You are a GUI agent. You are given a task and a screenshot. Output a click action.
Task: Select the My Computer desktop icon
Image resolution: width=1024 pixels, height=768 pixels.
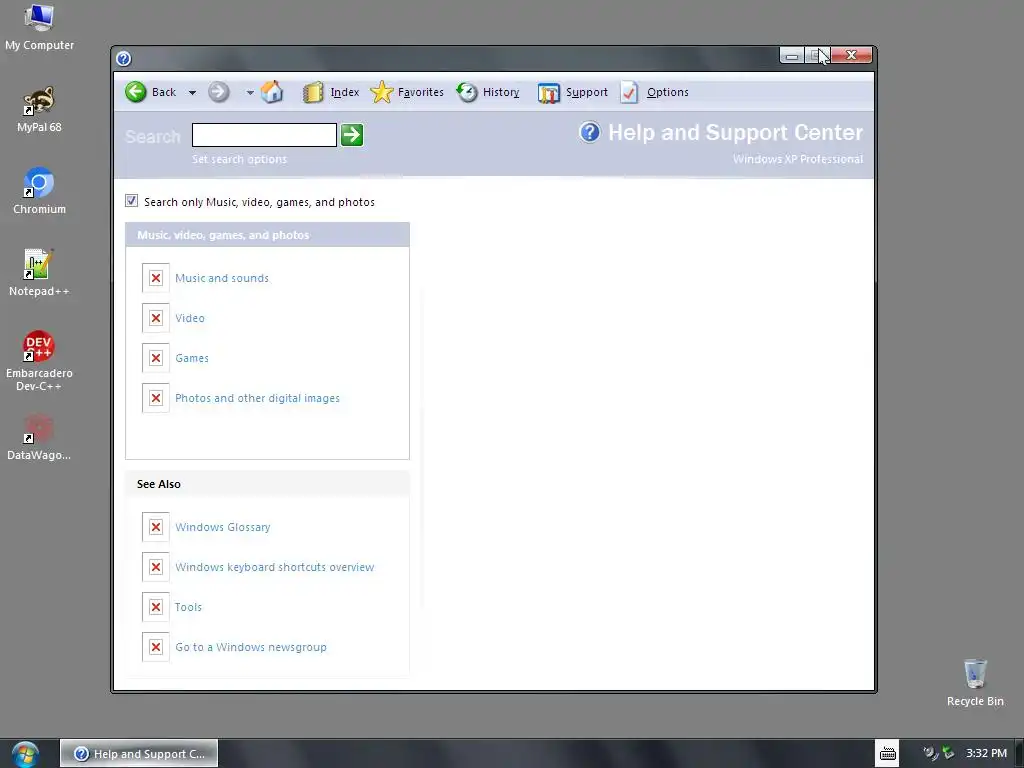(x=39, y=27)
